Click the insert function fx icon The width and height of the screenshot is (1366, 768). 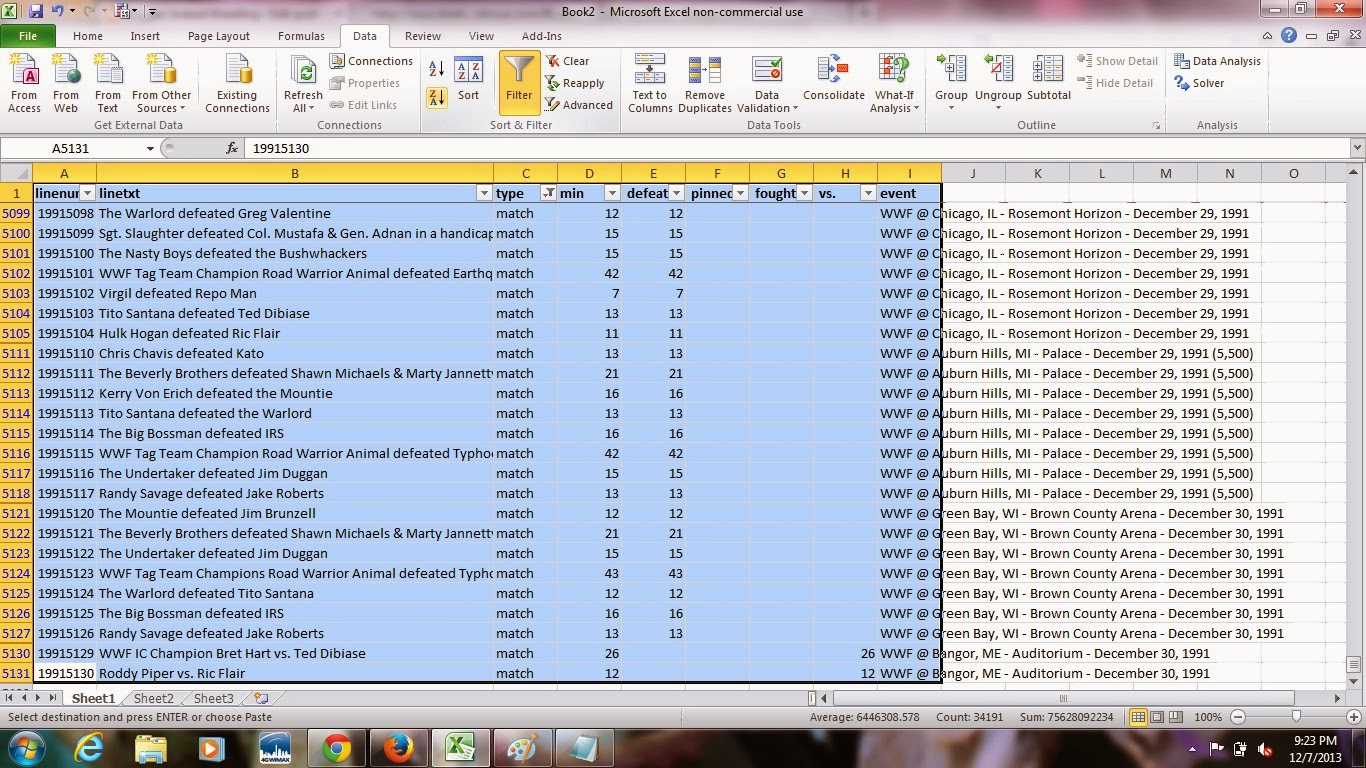coord(232,148)
